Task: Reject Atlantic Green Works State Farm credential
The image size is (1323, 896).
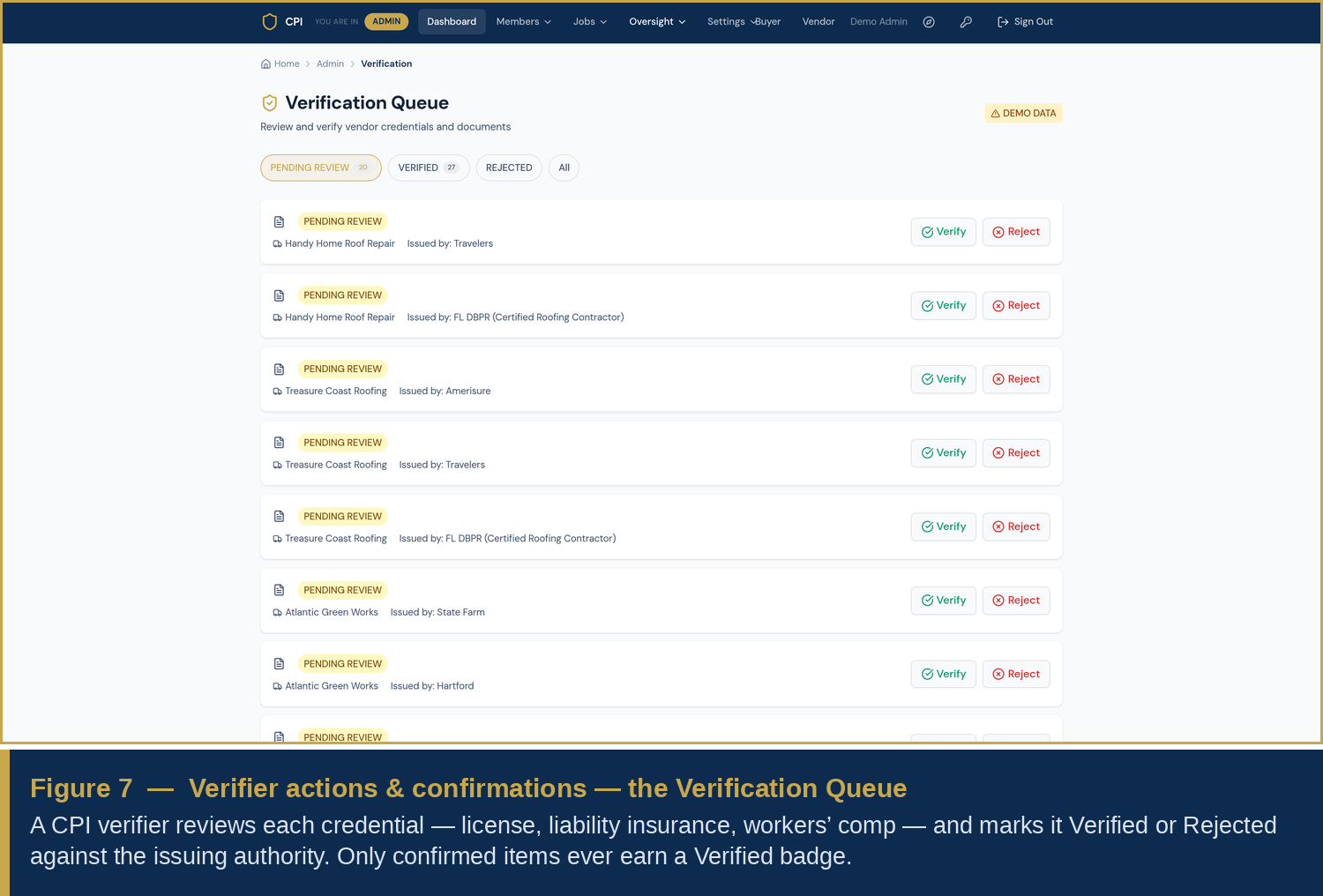Action: (x=1016, y=601)
